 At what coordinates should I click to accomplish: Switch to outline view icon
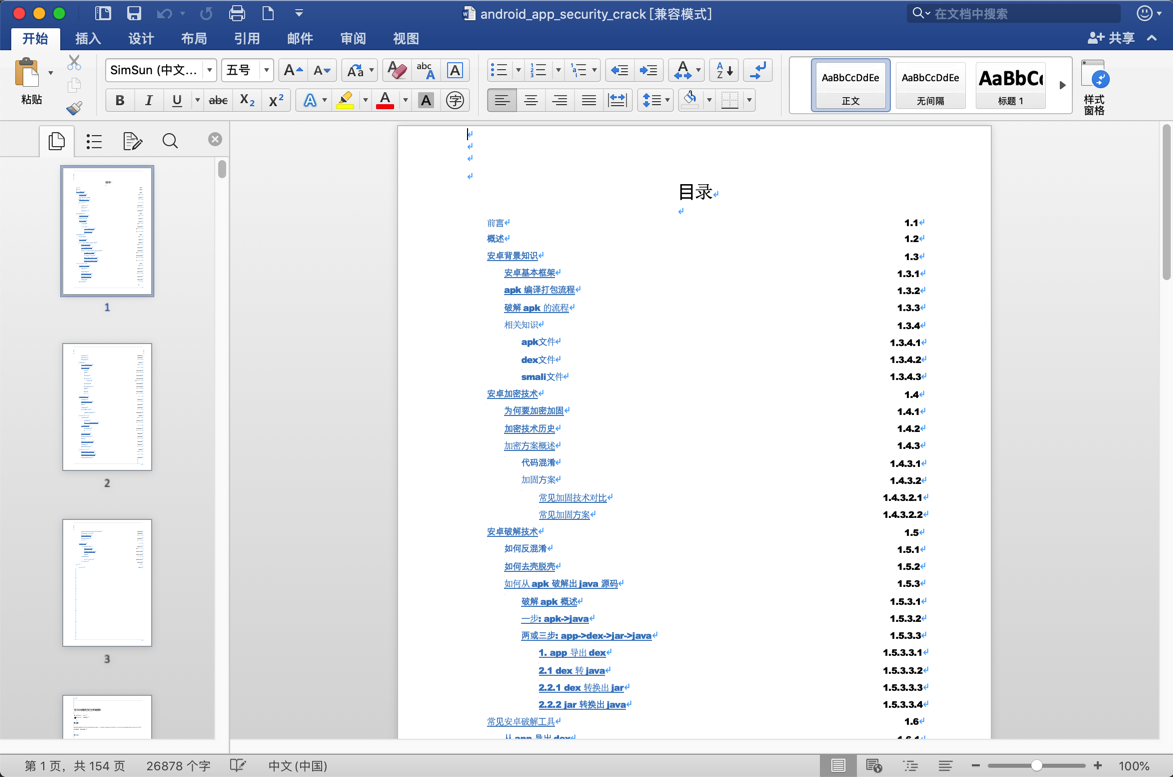click(910, 765)
